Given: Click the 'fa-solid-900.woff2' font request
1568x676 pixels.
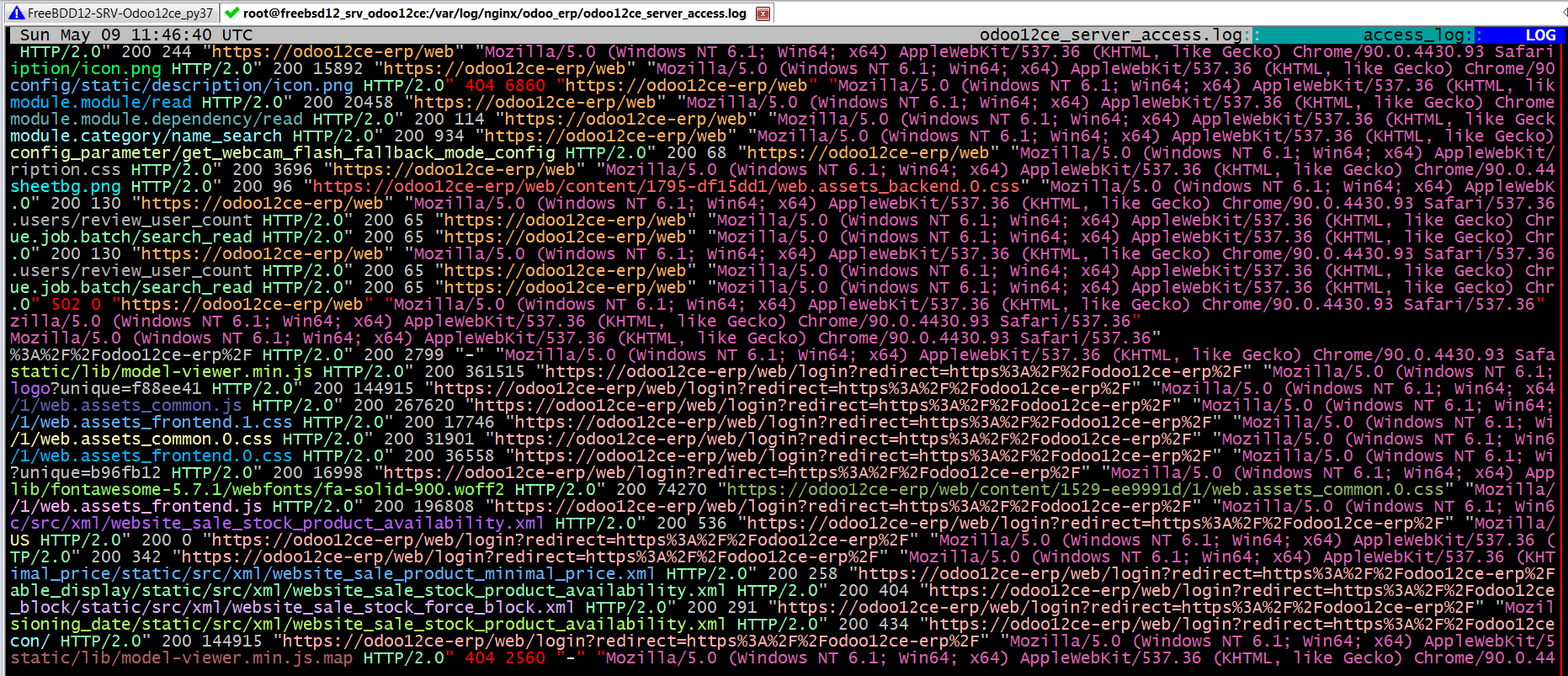Looking at the screenshot, I should click(x=414, y=489).
